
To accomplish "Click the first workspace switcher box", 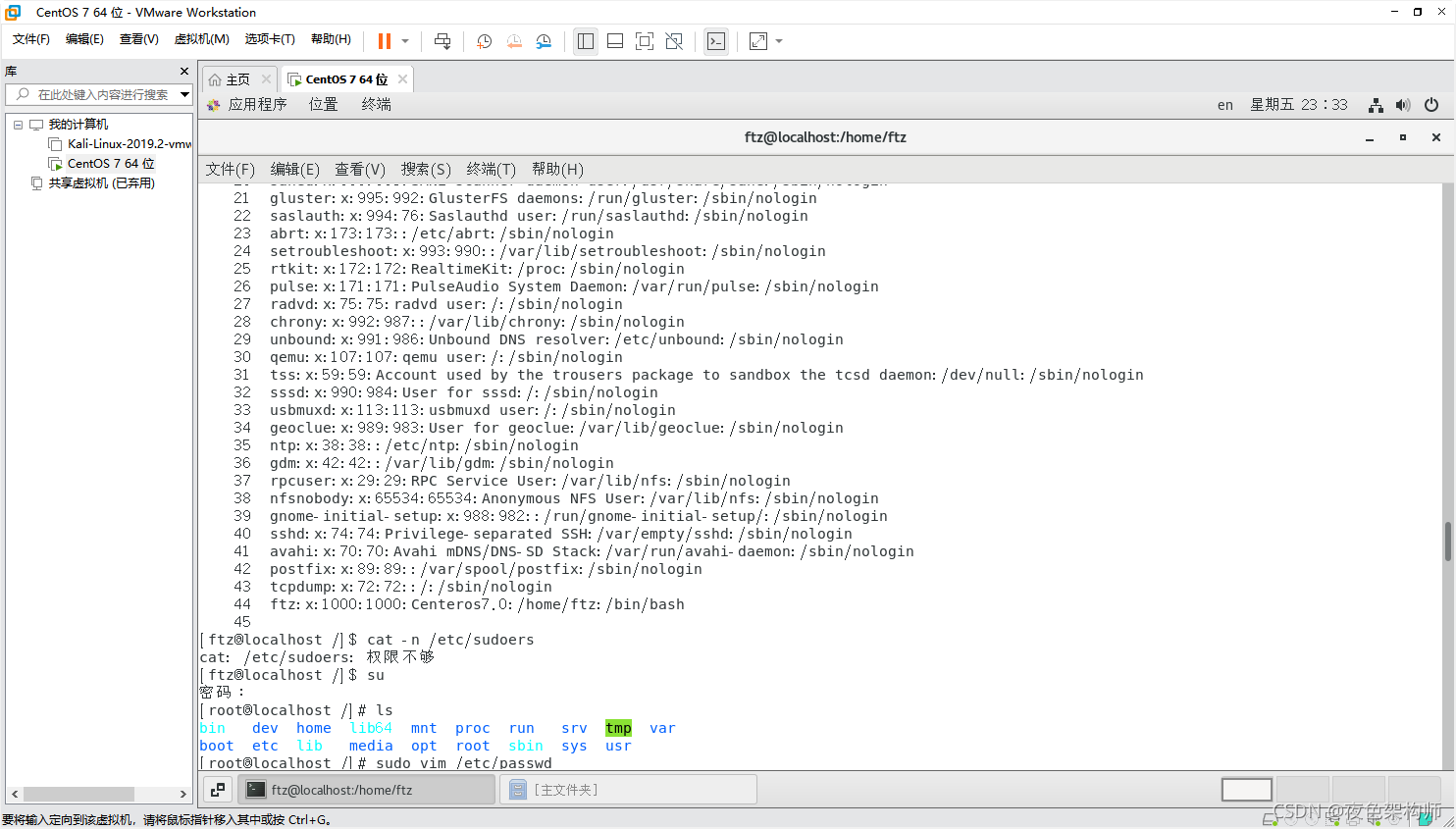I will pos(1247,790).
